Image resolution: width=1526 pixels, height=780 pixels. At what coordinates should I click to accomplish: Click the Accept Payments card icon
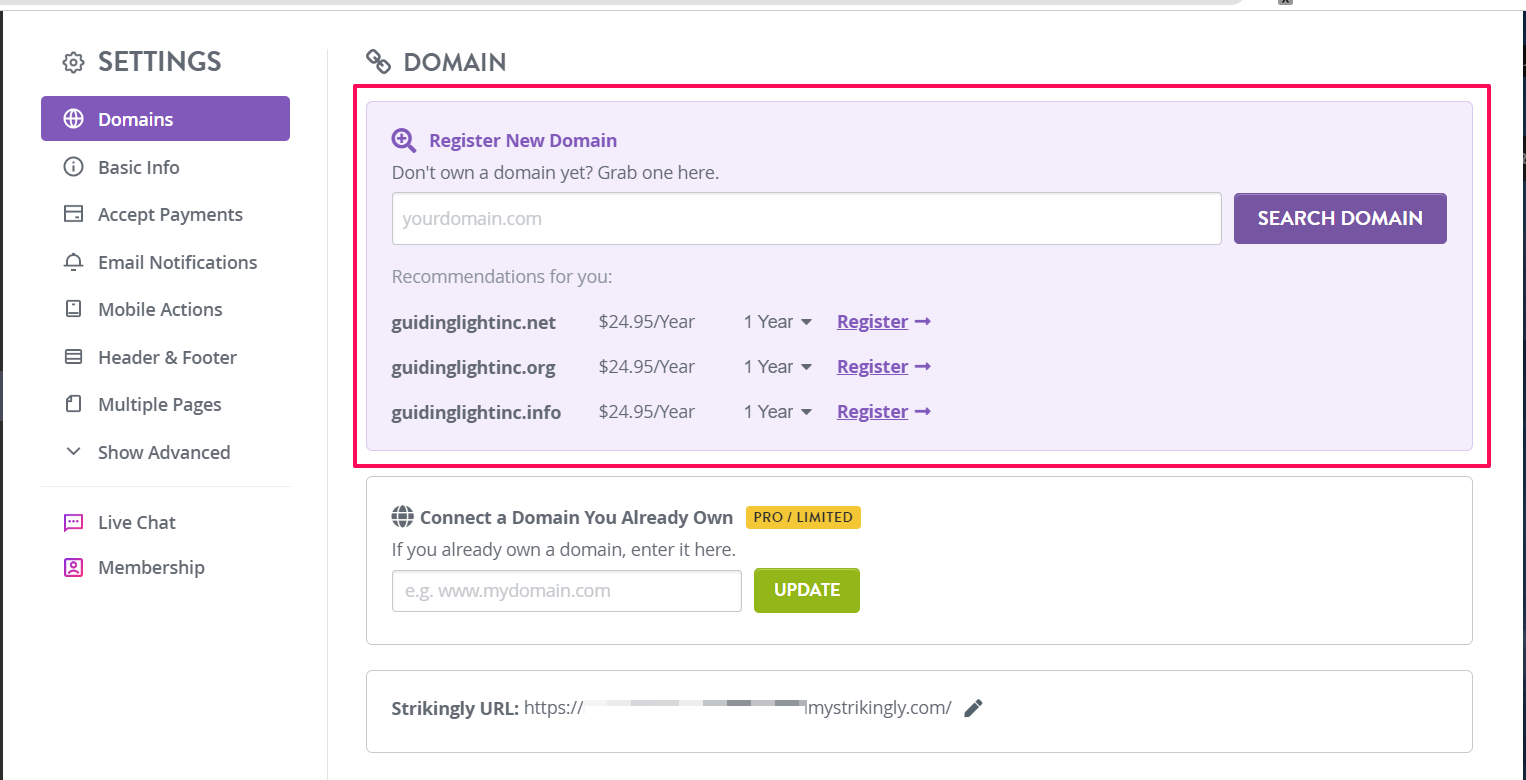[x=73, y=214]
